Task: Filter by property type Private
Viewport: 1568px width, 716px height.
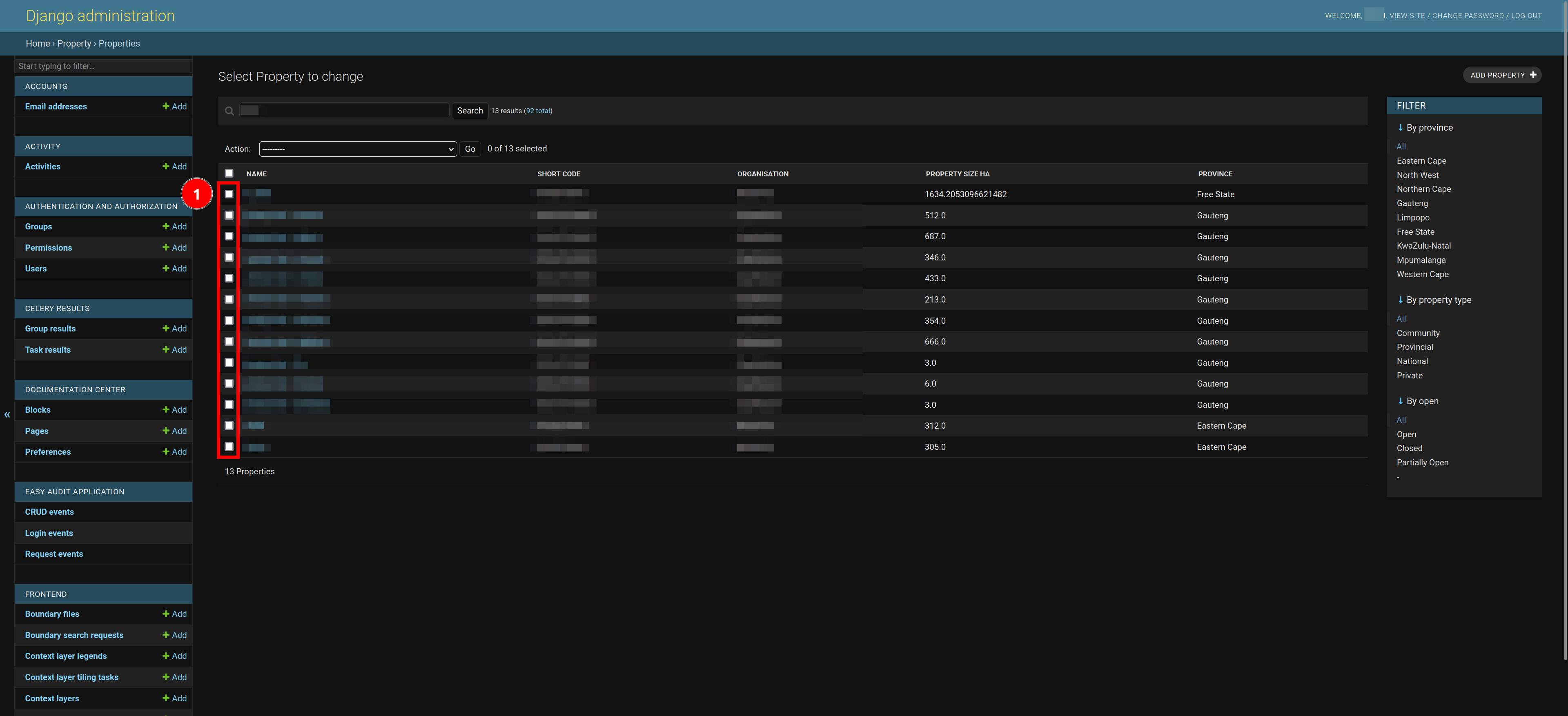Action: pos(1410,375)
